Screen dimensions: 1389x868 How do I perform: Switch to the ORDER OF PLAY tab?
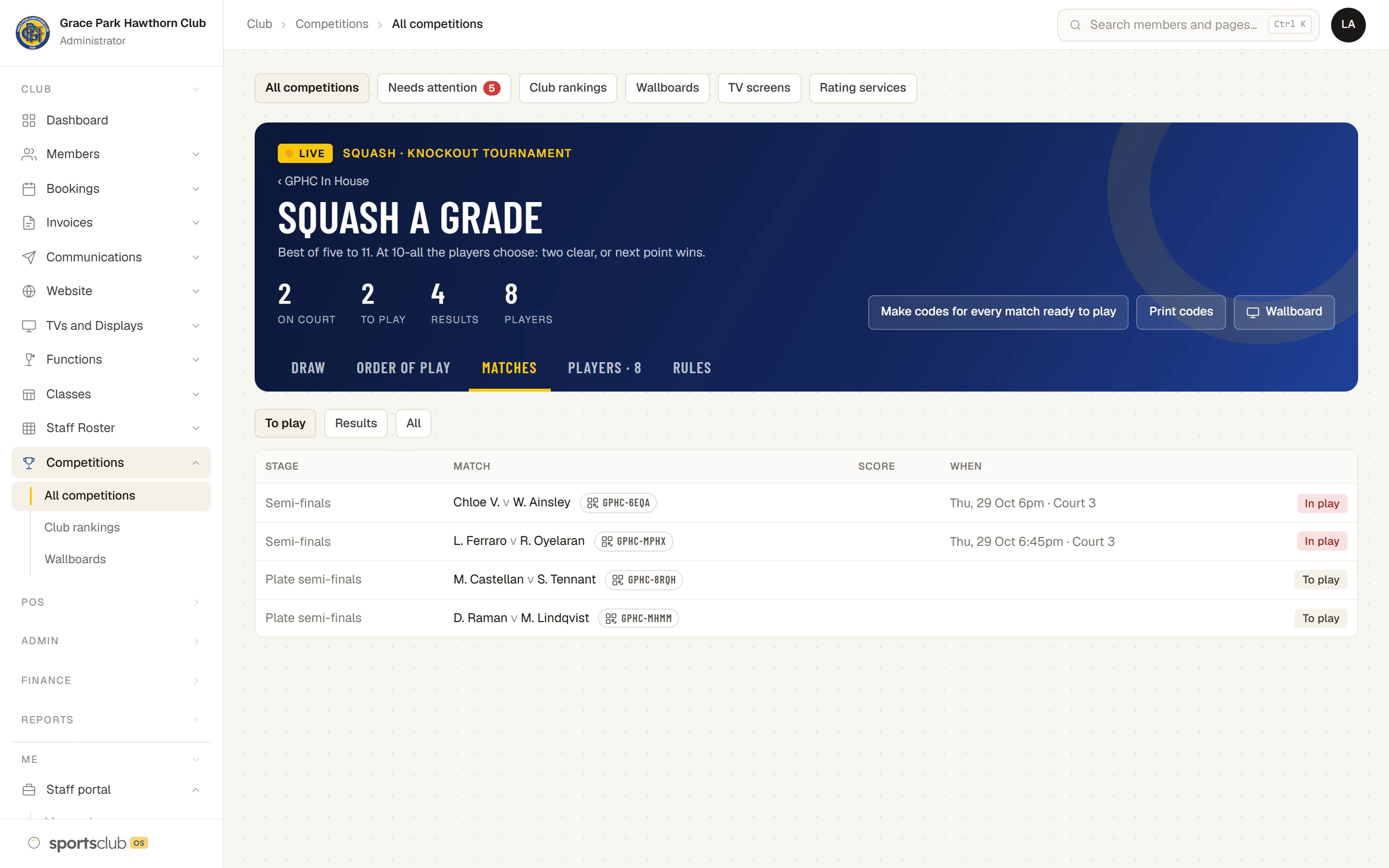pyautogui.click(x=403, y=368)
